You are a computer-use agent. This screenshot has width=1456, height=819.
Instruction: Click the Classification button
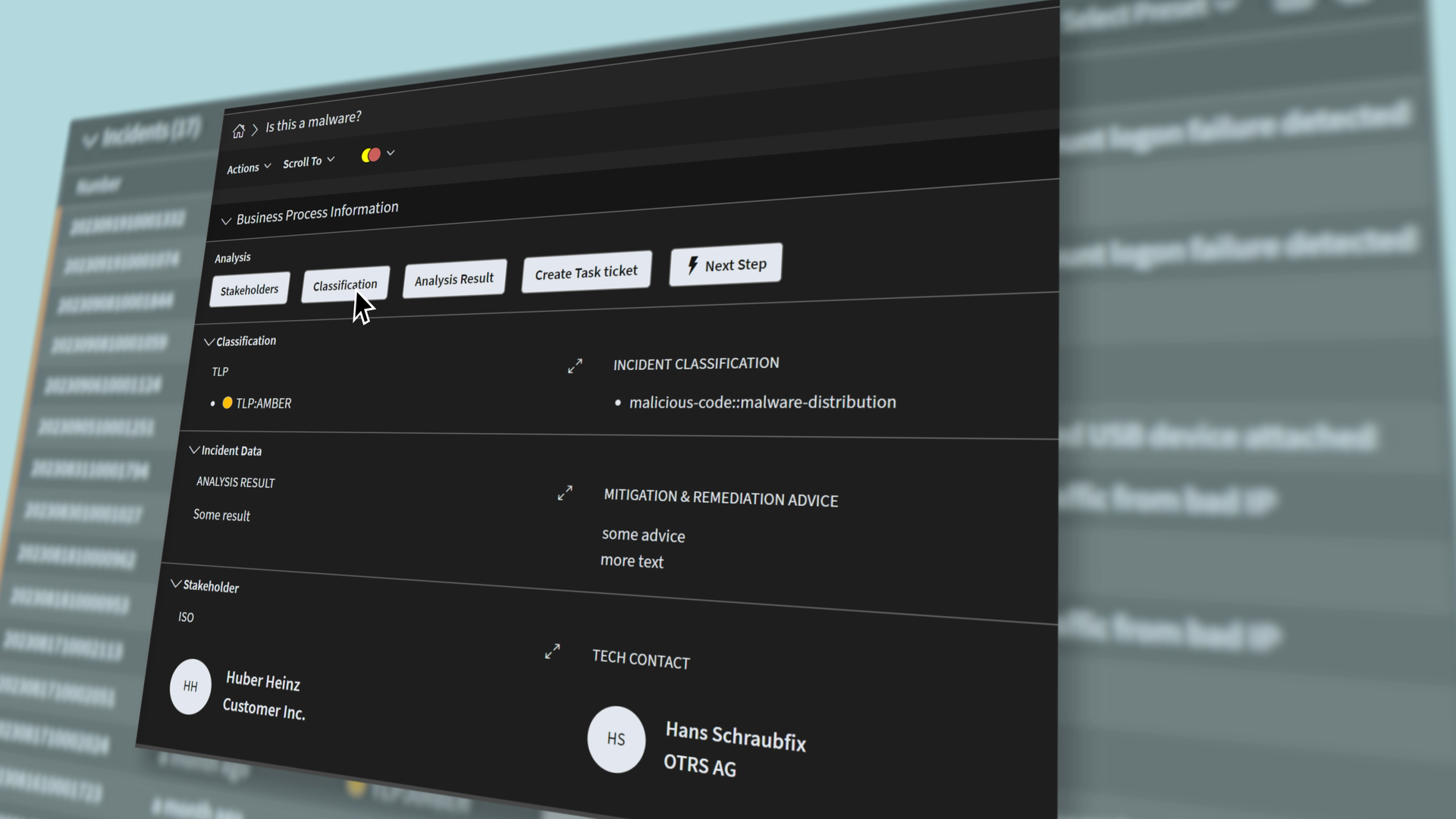click(x=345, y=284)
